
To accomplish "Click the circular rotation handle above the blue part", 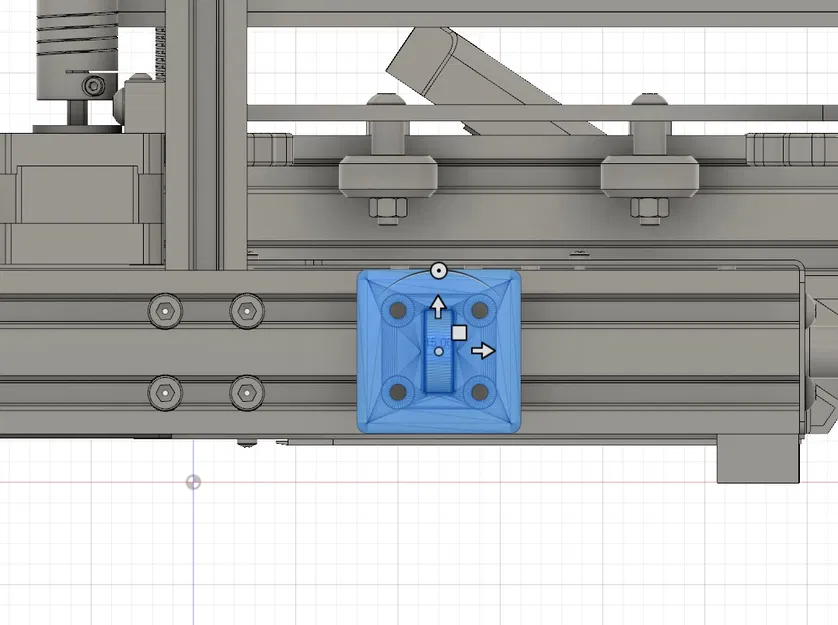I will tap(439, 271).
